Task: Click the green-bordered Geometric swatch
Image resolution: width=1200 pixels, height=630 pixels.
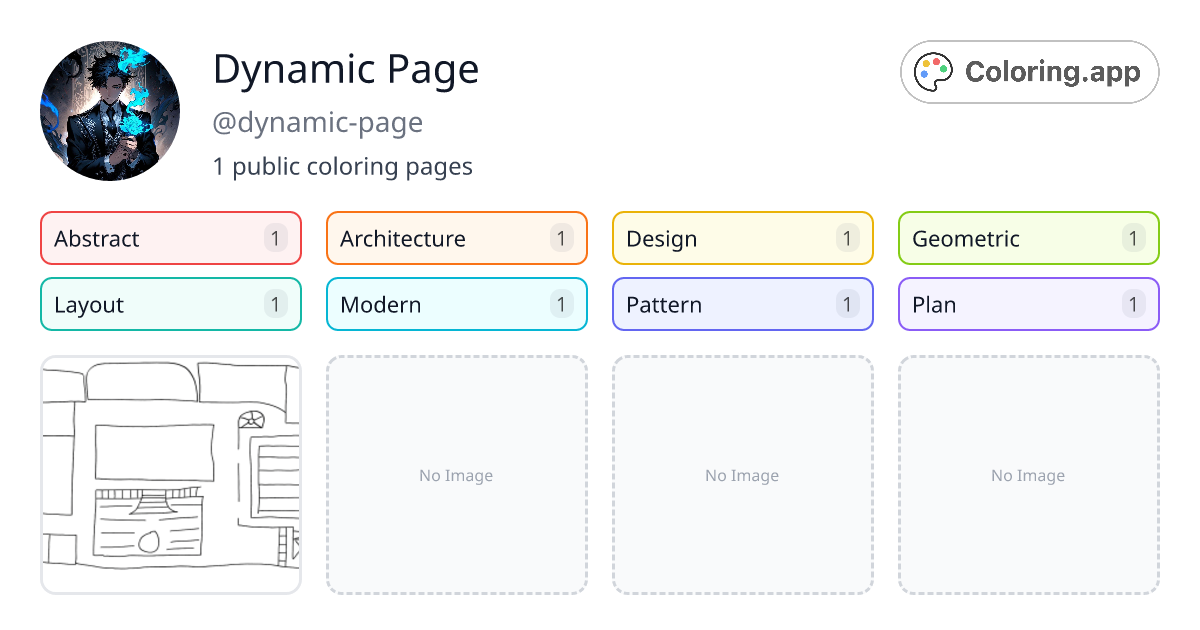Action: coord(1028,238)
